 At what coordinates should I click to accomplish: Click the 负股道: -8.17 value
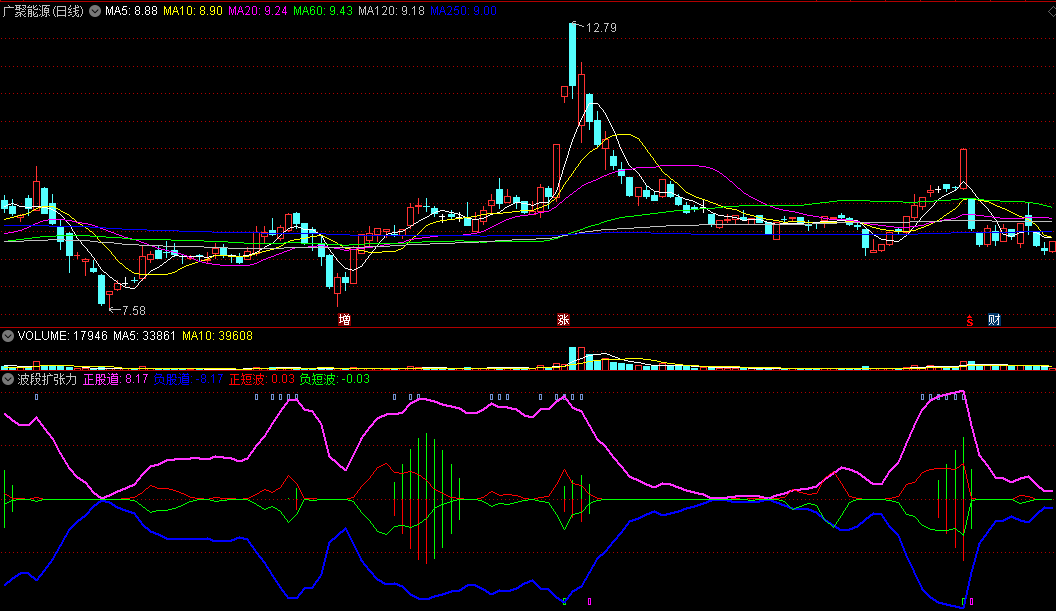(x=188, y=379)
